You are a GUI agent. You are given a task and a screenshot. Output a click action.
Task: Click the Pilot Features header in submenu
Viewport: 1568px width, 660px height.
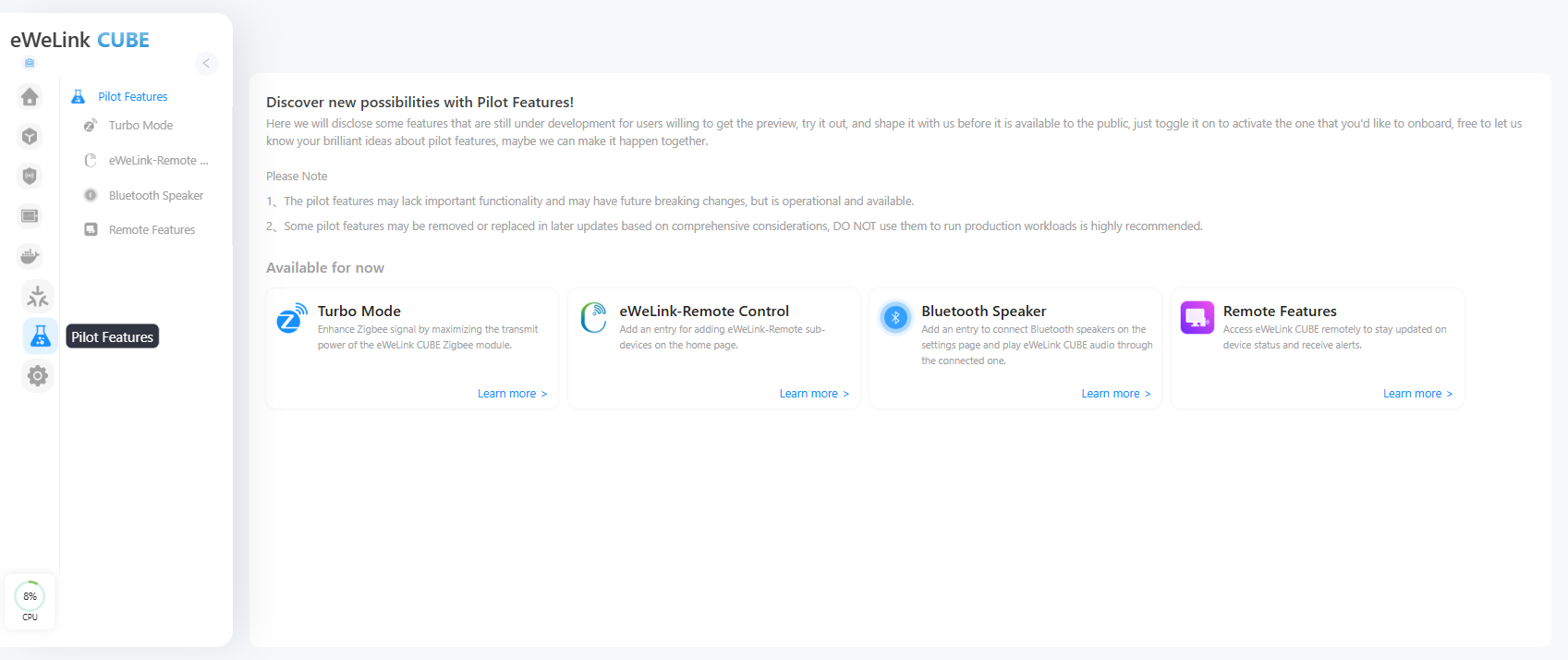click(x=132, y=97)
